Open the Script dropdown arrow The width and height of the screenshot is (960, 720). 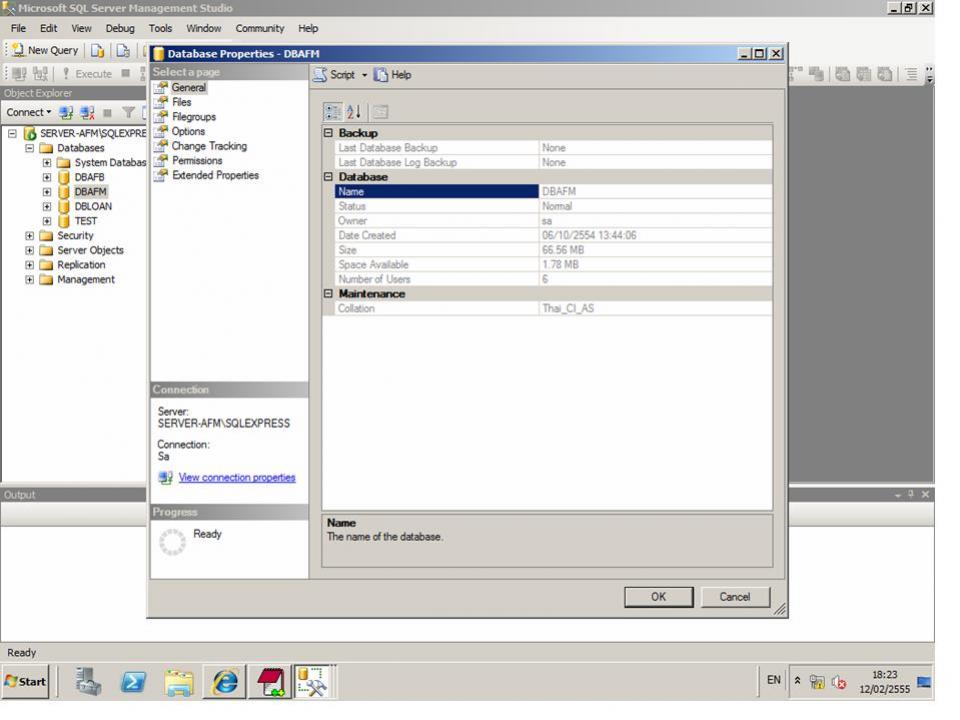pos(364,75)
